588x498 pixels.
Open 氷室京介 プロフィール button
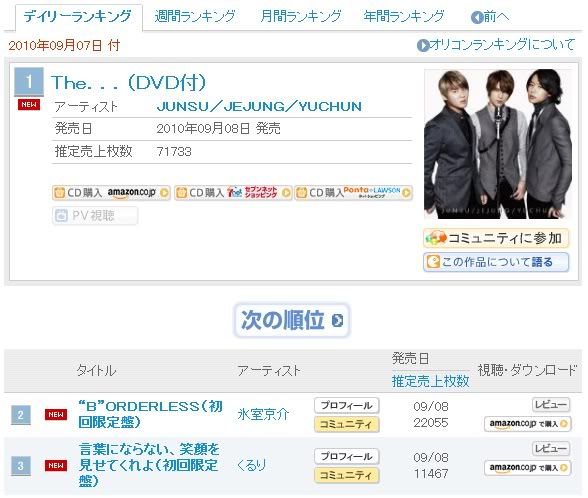[346, 405]
